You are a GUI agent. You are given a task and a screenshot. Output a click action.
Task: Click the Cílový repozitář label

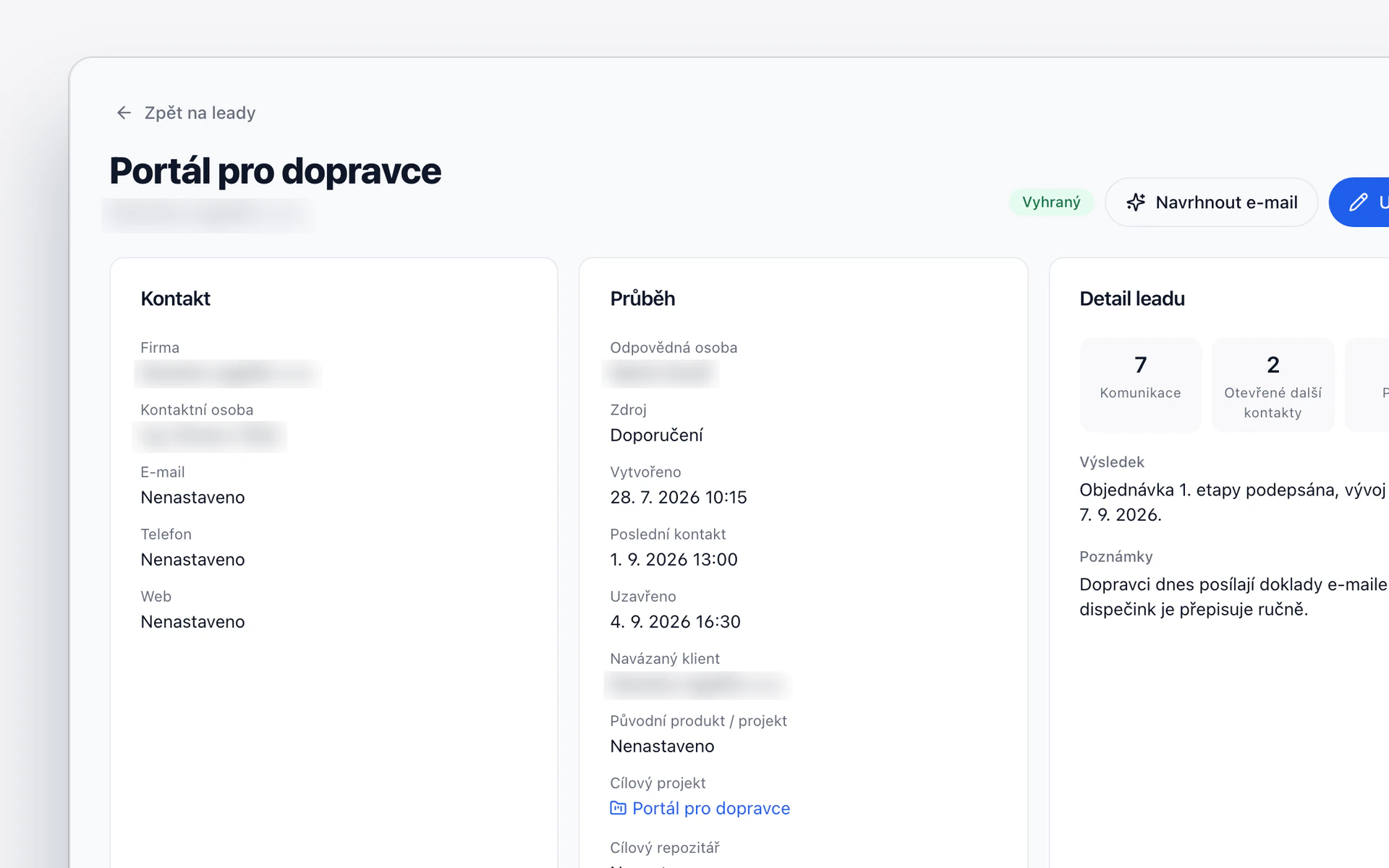click(665, 848)
